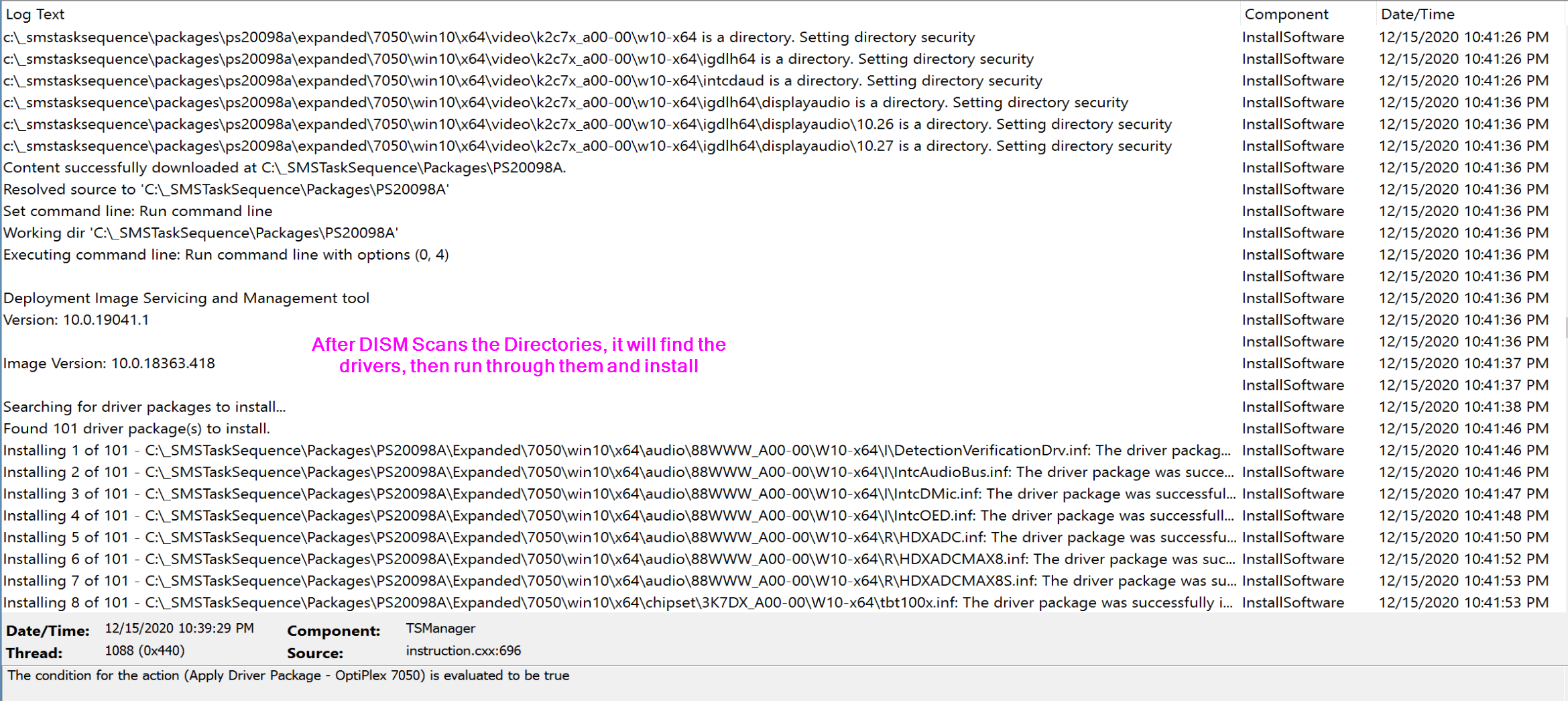Viewport: 1568px width, 701px height.
Task: Click the Component column header
Action: [1286, 14]
